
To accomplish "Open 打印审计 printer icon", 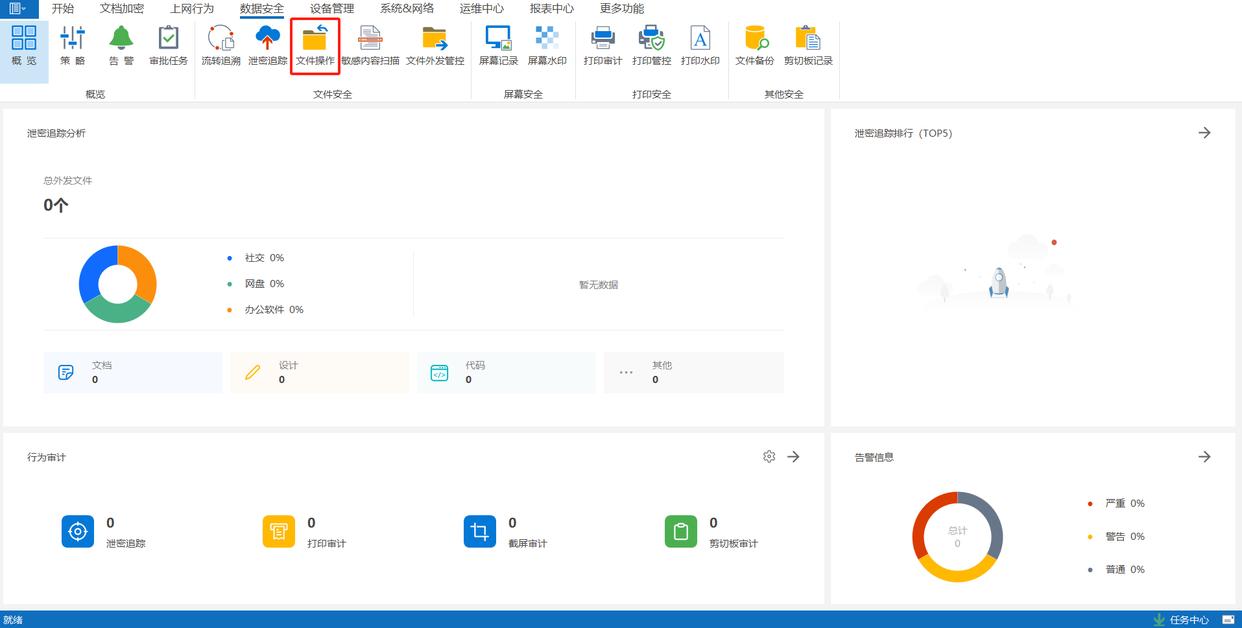I will click(603, 46).
